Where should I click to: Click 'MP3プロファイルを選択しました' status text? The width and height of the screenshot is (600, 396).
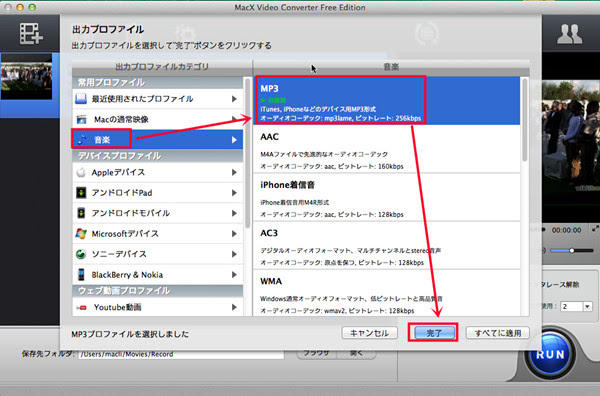click(x=130, y=334)
